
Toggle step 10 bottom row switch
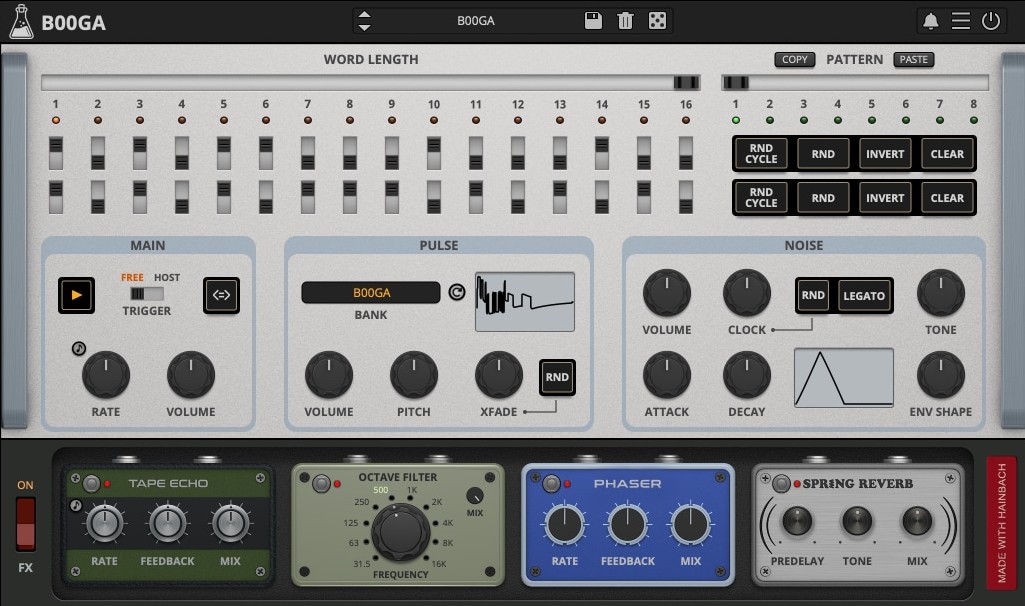click(433, 197)
